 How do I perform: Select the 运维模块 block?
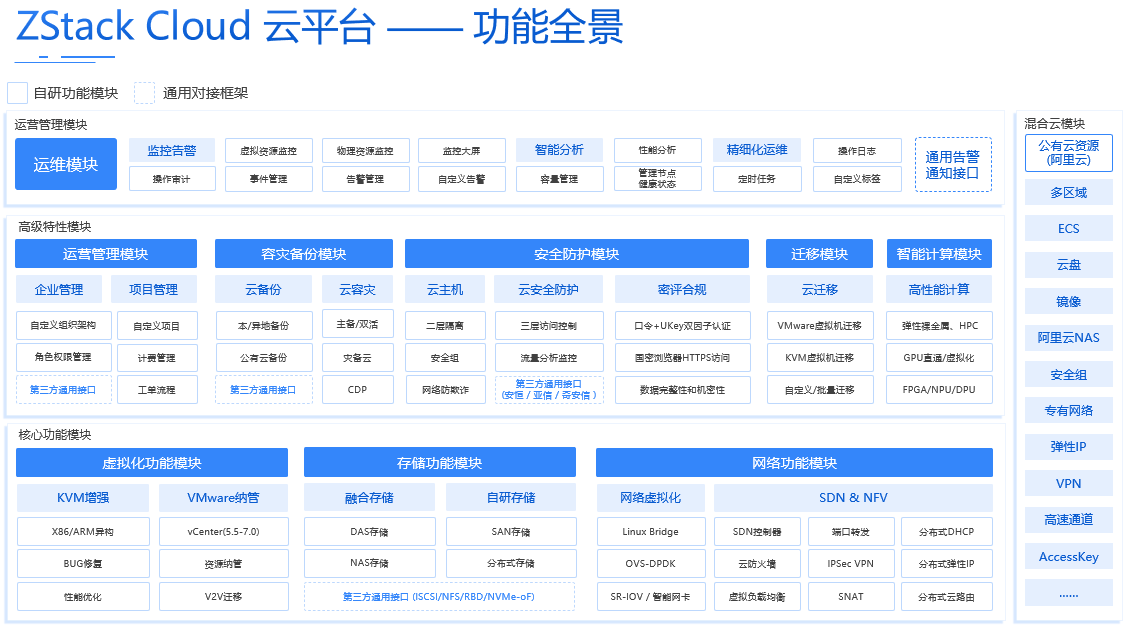click(x=65, y=163)
